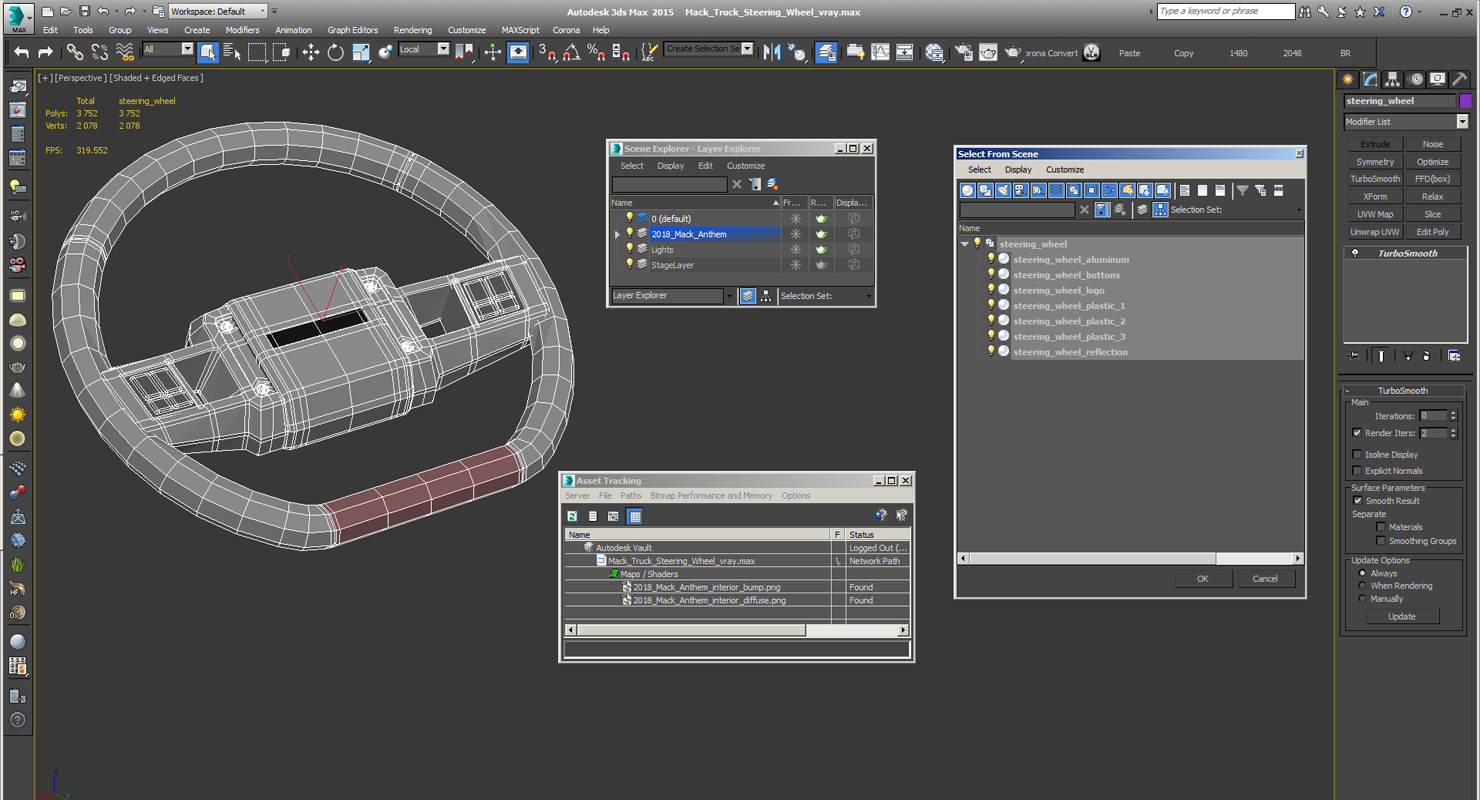Select the When Rendering update option
The height and width of the screenshot is (800, 1480).
coord(1362,586)
